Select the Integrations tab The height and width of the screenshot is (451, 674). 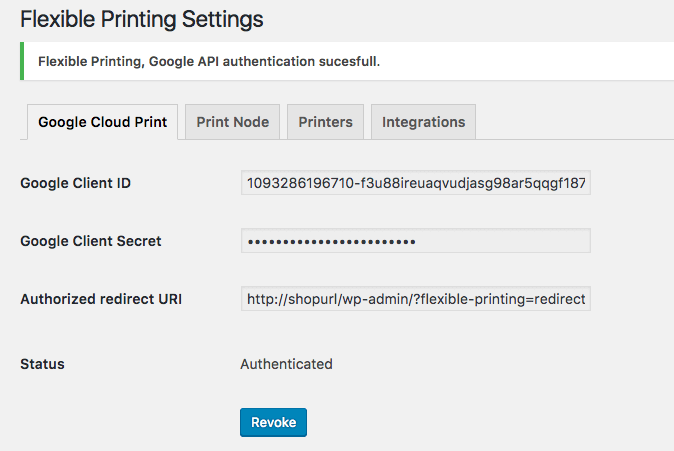click(x=423, y=122)
